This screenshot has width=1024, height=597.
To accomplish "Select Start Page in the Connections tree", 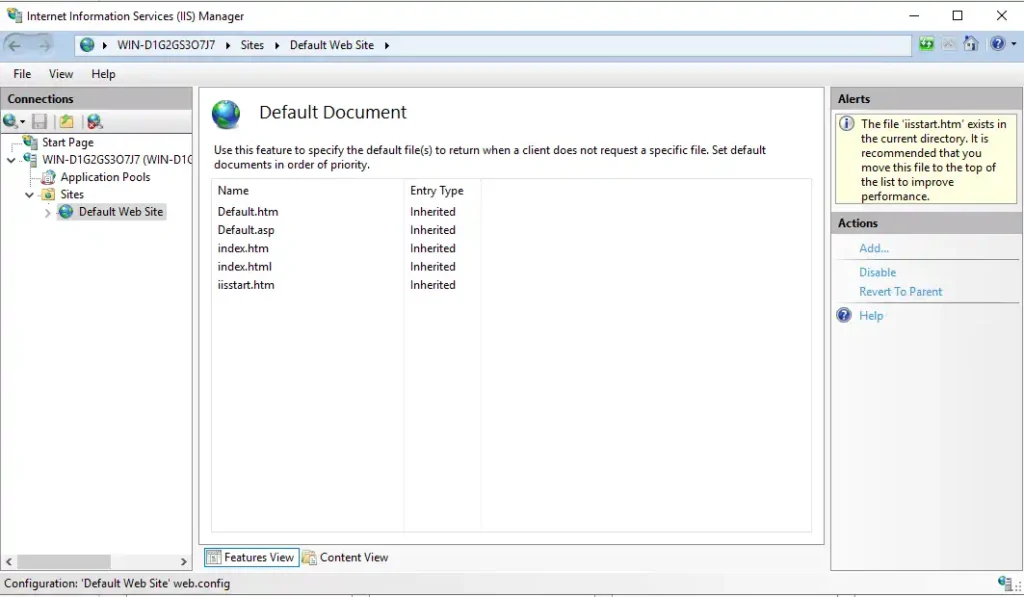I will pos(68,142).
